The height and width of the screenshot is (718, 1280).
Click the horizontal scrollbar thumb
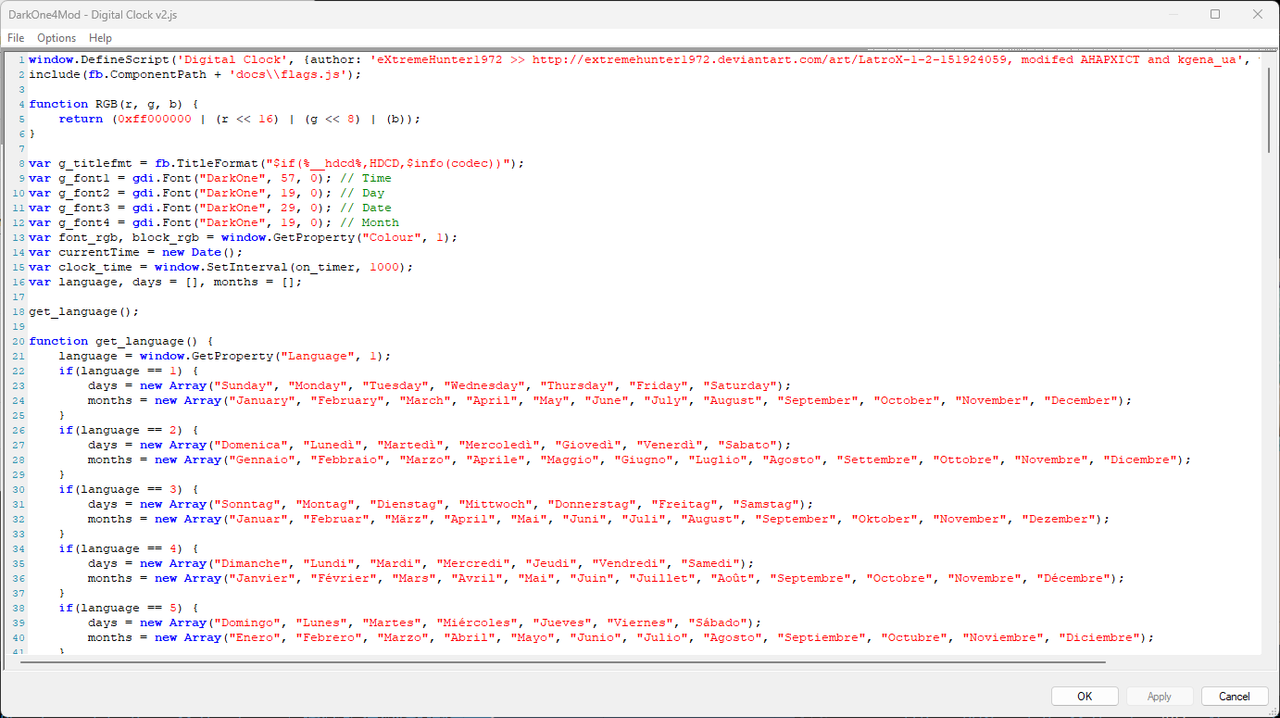(x=562, y=661)
